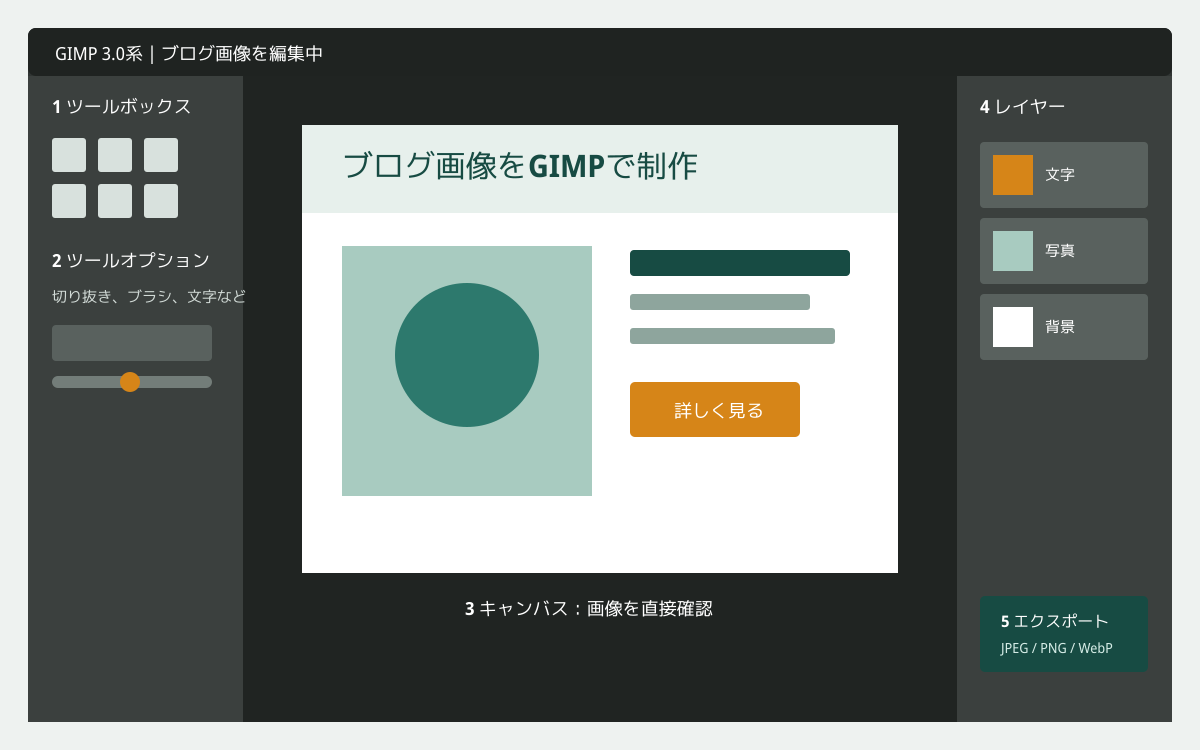Screen dimensions: 1200x750
Task: Click the レイヤー panel heading
Action: pyautogui.click(x=1022, y=107)
